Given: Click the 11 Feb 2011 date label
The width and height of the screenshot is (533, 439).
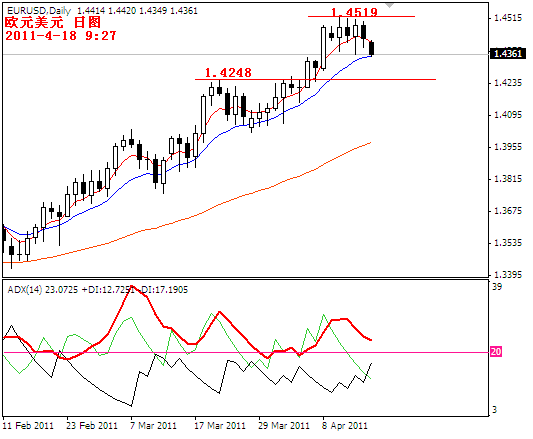Looking at the screenshot, I should point(28,426).
